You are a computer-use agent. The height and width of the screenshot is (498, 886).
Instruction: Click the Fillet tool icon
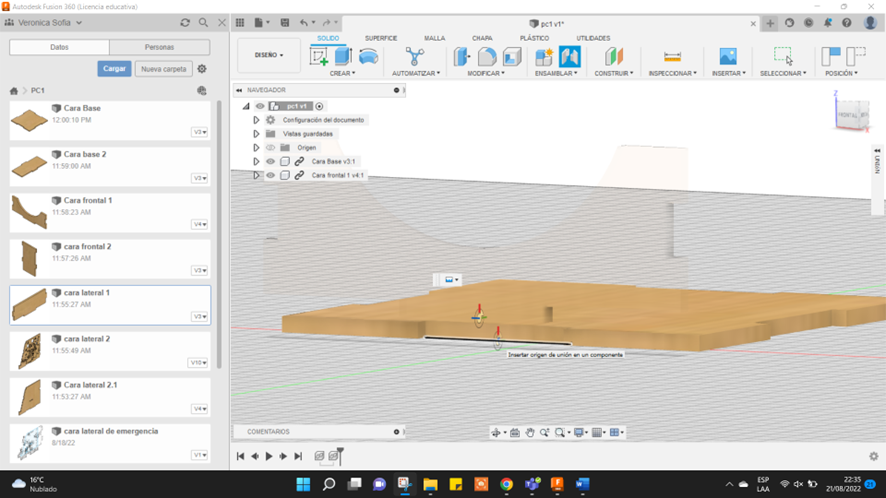coord(487,57)
